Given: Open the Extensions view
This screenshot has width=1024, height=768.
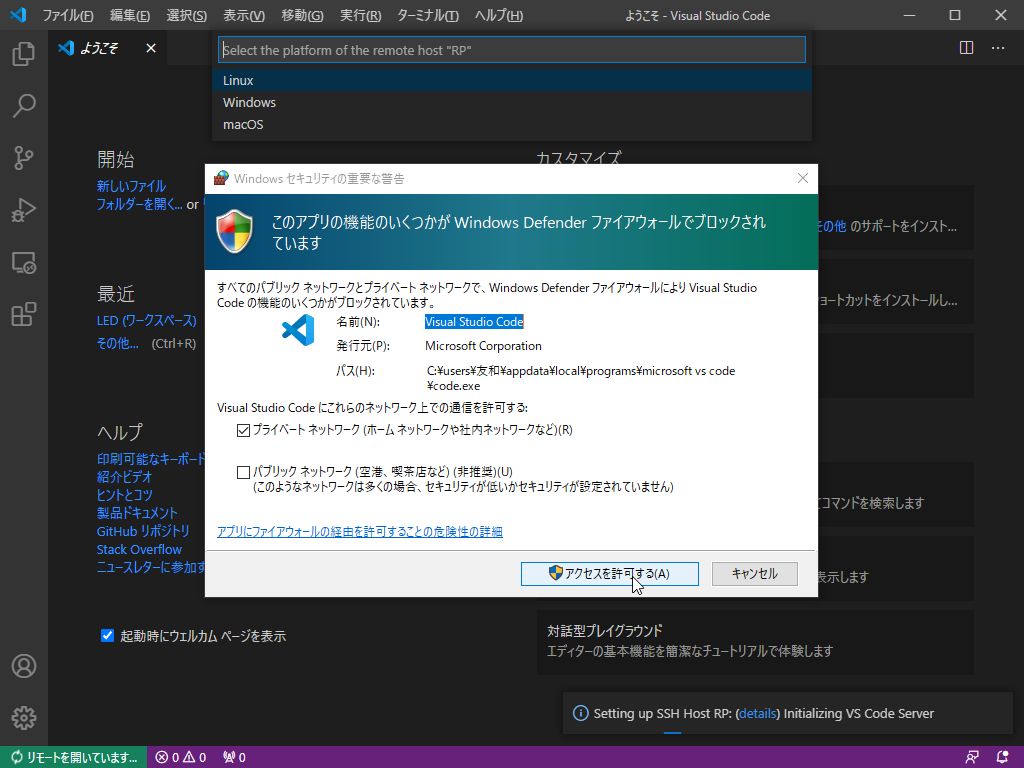Looking at the screenshot, I should coord(22,314).
